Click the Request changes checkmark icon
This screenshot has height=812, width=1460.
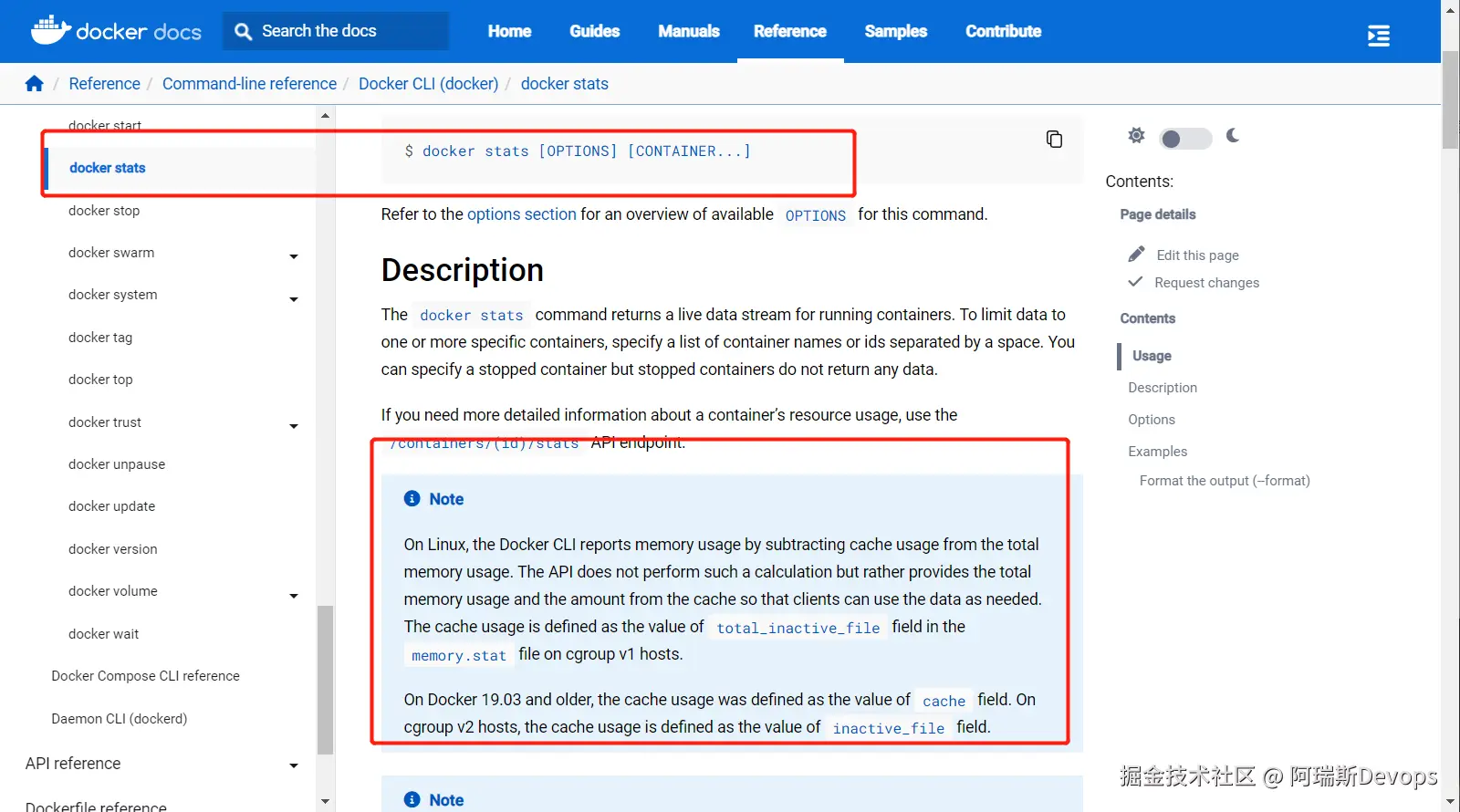click(1135, 281)
